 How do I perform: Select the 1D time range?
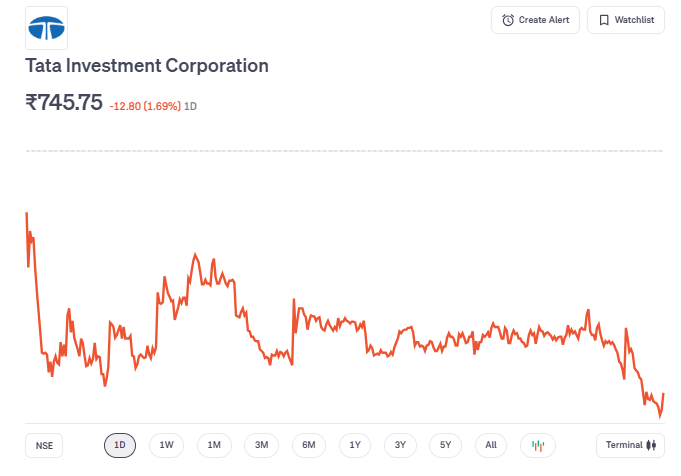tap(120, 445)
